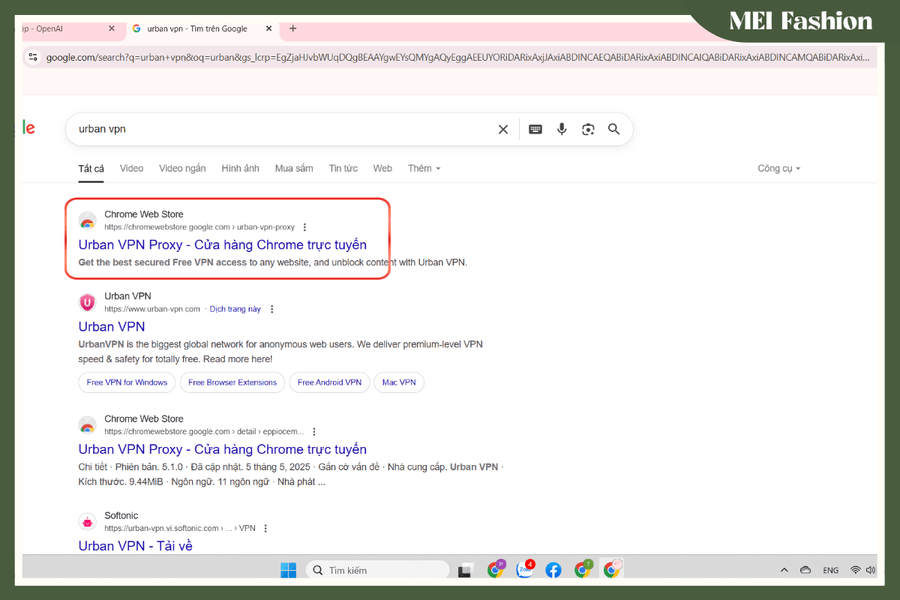The width and height of the screenshot is (900, 600).
Task: Open options menu for the urban-vpn-proxy result
Action: (305, 227)
